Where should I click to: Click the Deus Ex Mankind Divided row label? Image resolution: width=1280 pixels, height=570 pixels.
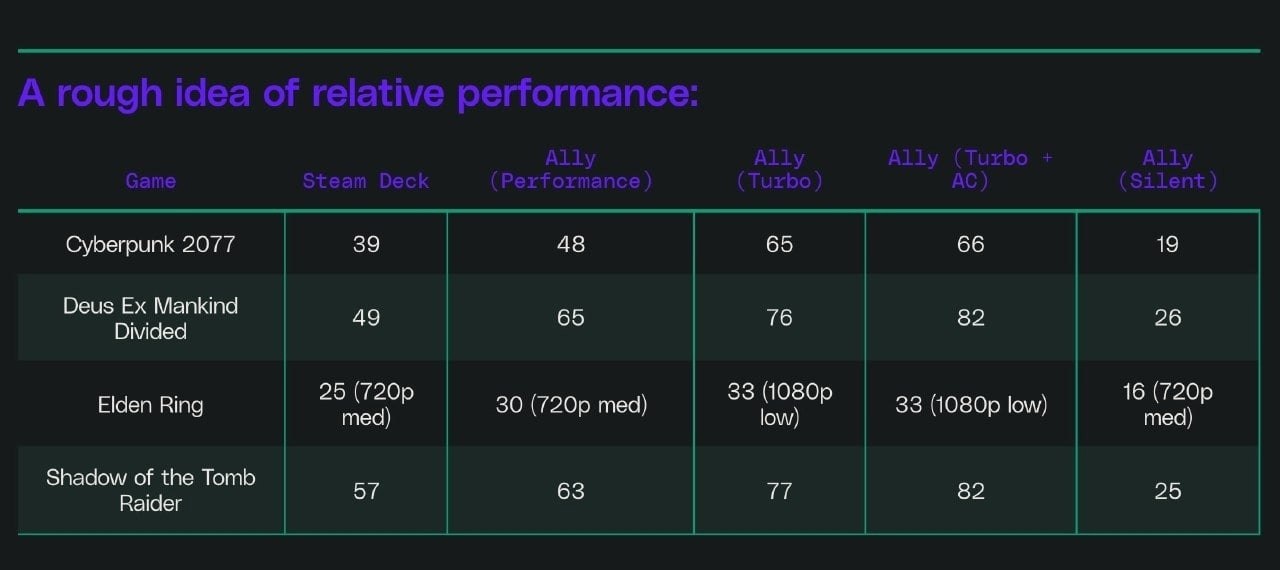(x=150, y=318)
